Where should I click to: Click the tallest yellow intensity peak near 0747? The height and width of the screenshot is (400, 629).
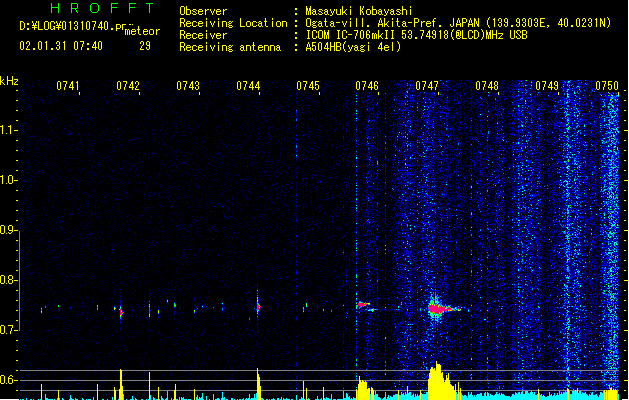click(438, 381)
